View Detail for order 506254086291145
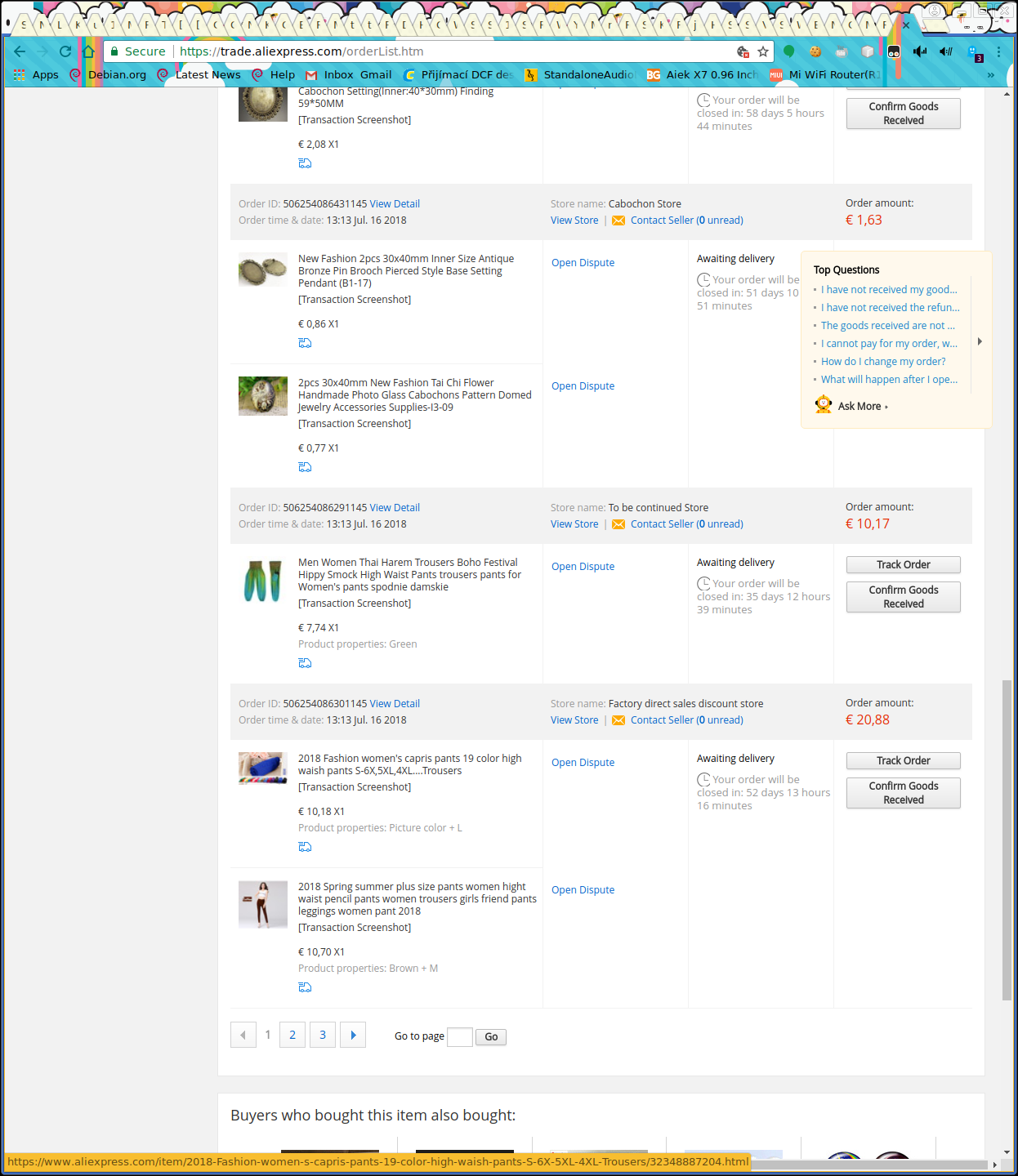1018x1176 pixels. [x=395, y=508]
